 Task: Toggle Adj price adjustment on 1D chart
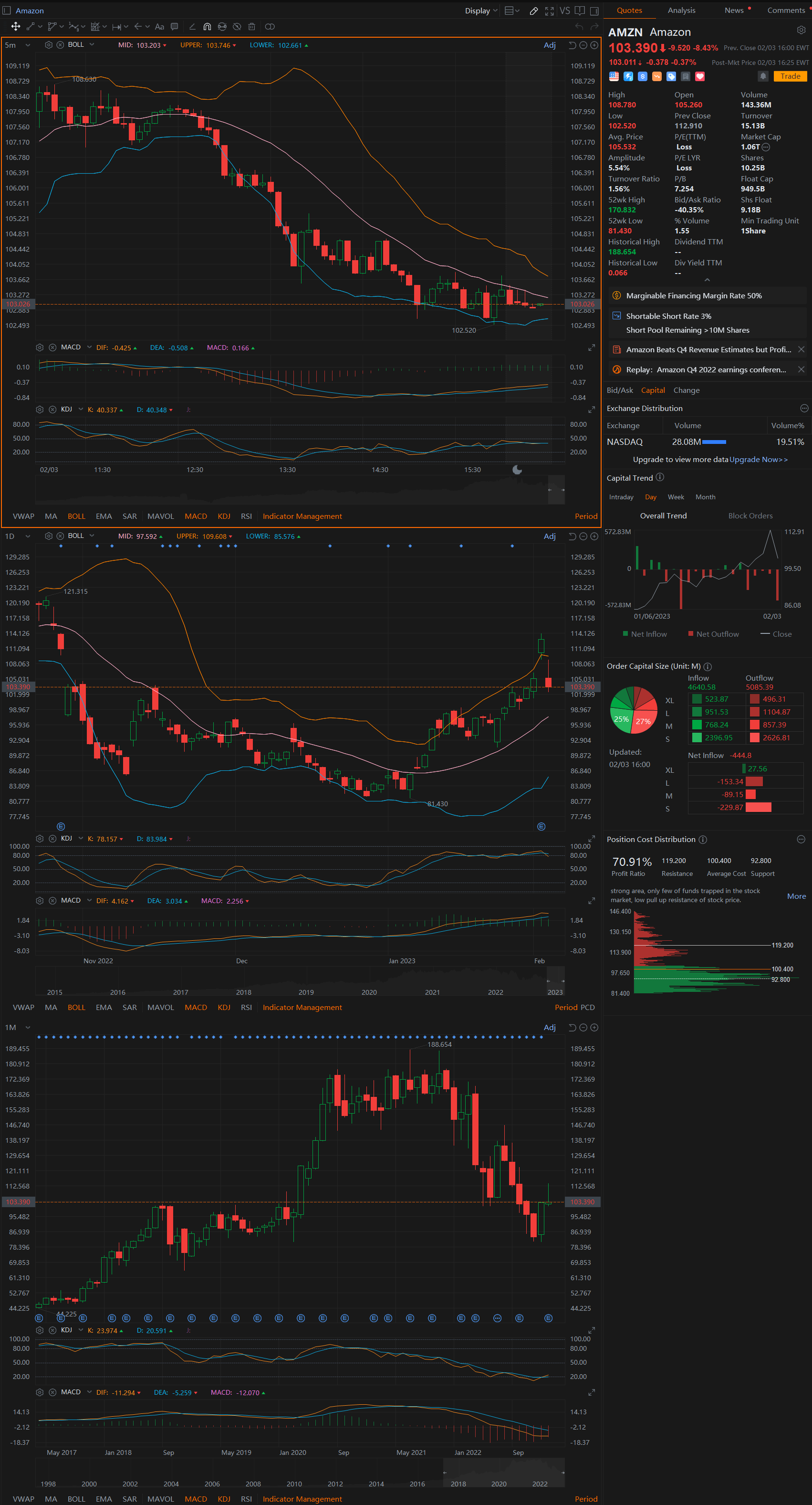(550, 537)
